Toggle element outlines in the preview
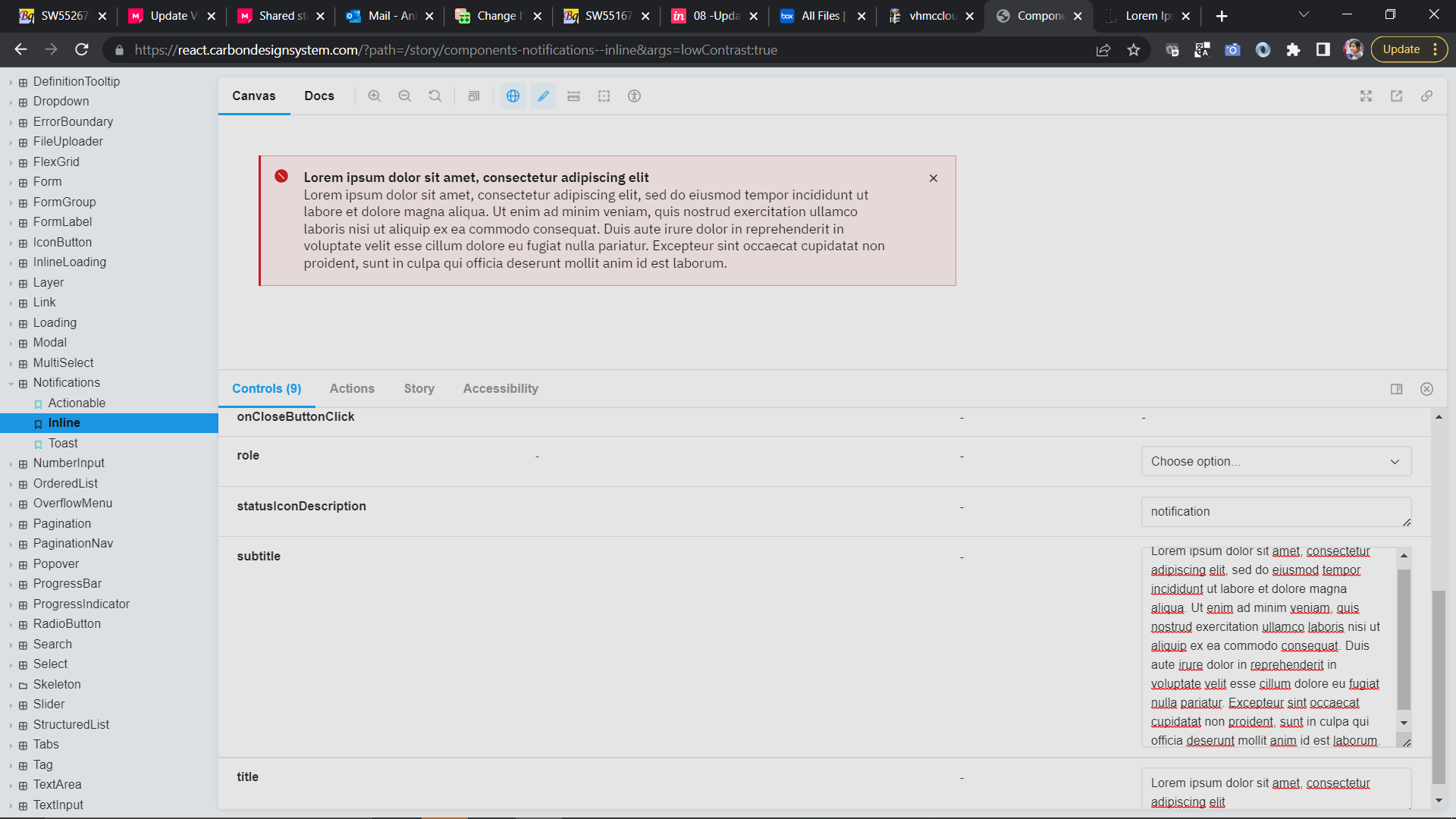 click(x=604, y=96)
